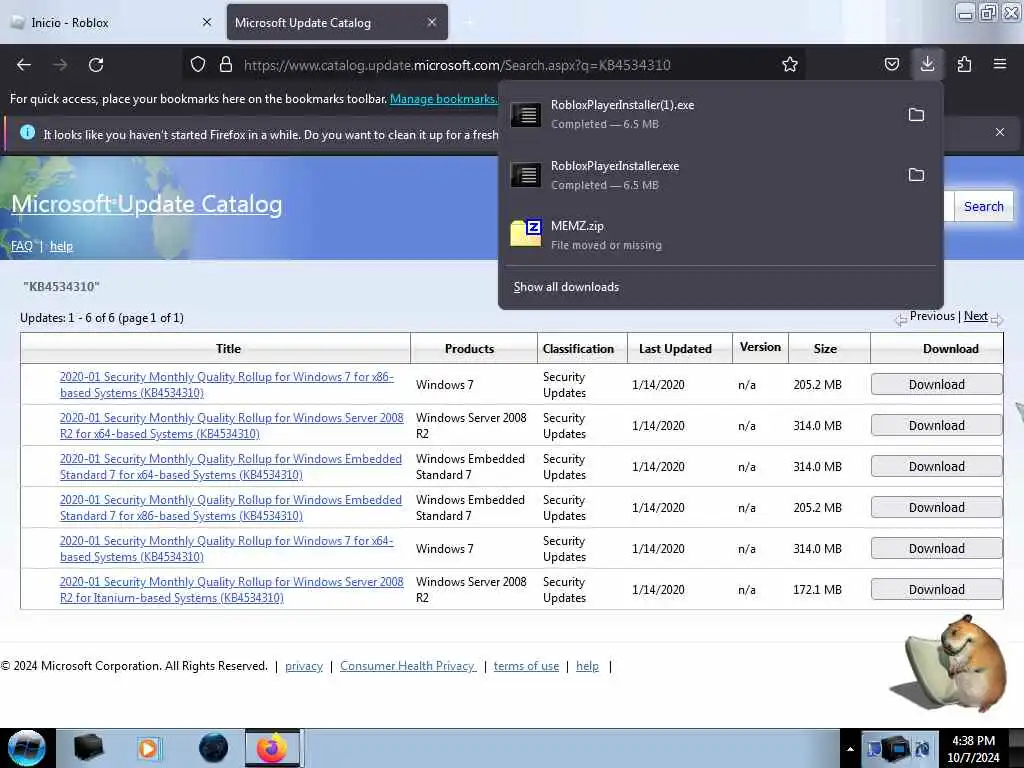Screen dimensions: 1024x768
Task: Reload the current page
Action: click(96, 65)
